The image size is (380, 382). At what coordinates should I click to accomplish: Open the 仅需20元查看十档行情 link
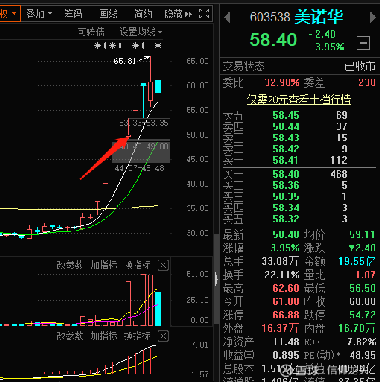[x=299, y=99]
